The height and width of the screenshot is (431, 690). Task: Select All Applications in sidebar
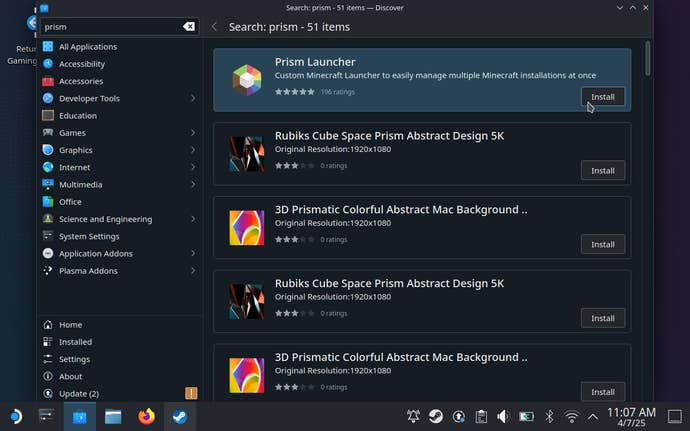click(88, 47)
